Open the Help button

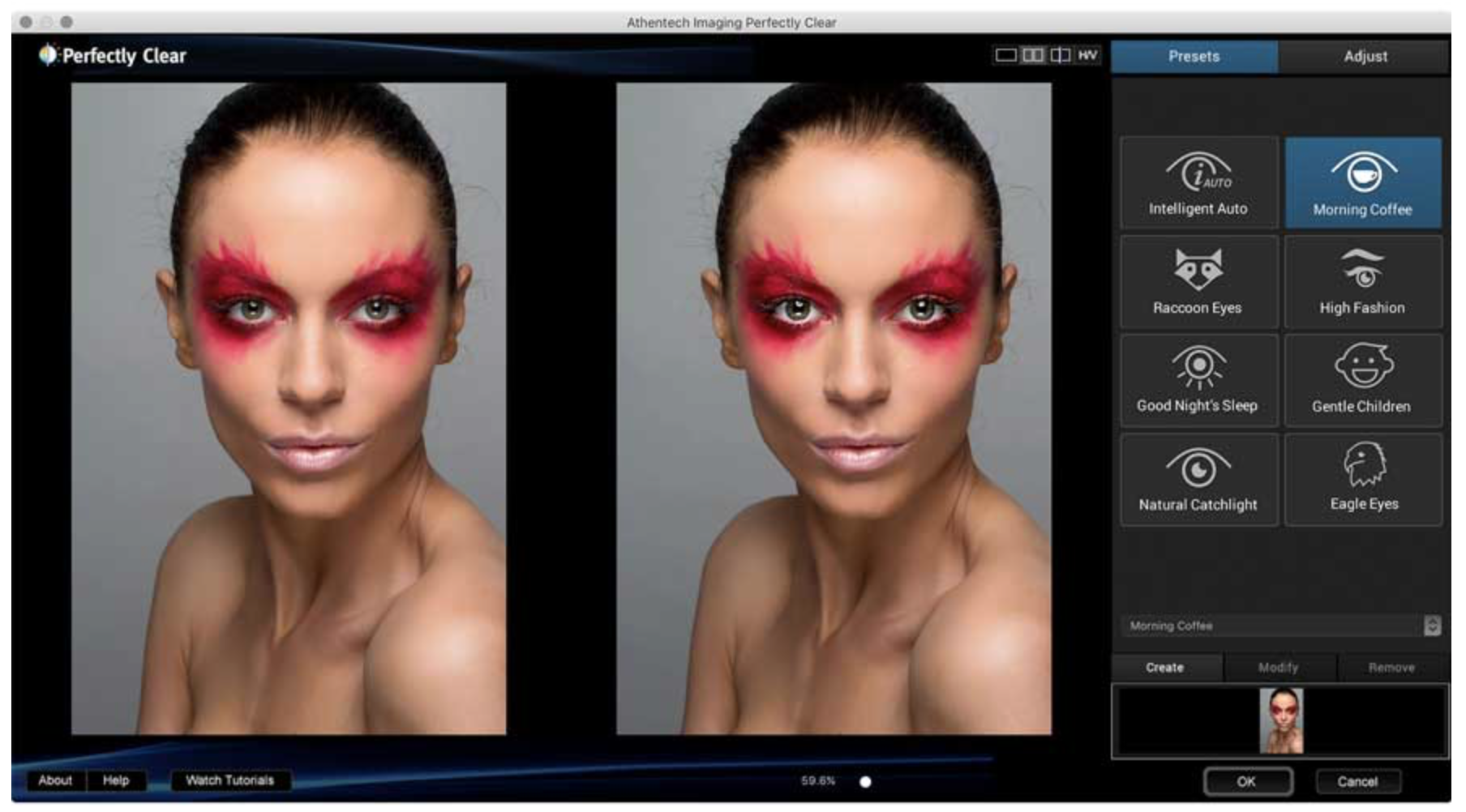116,780
